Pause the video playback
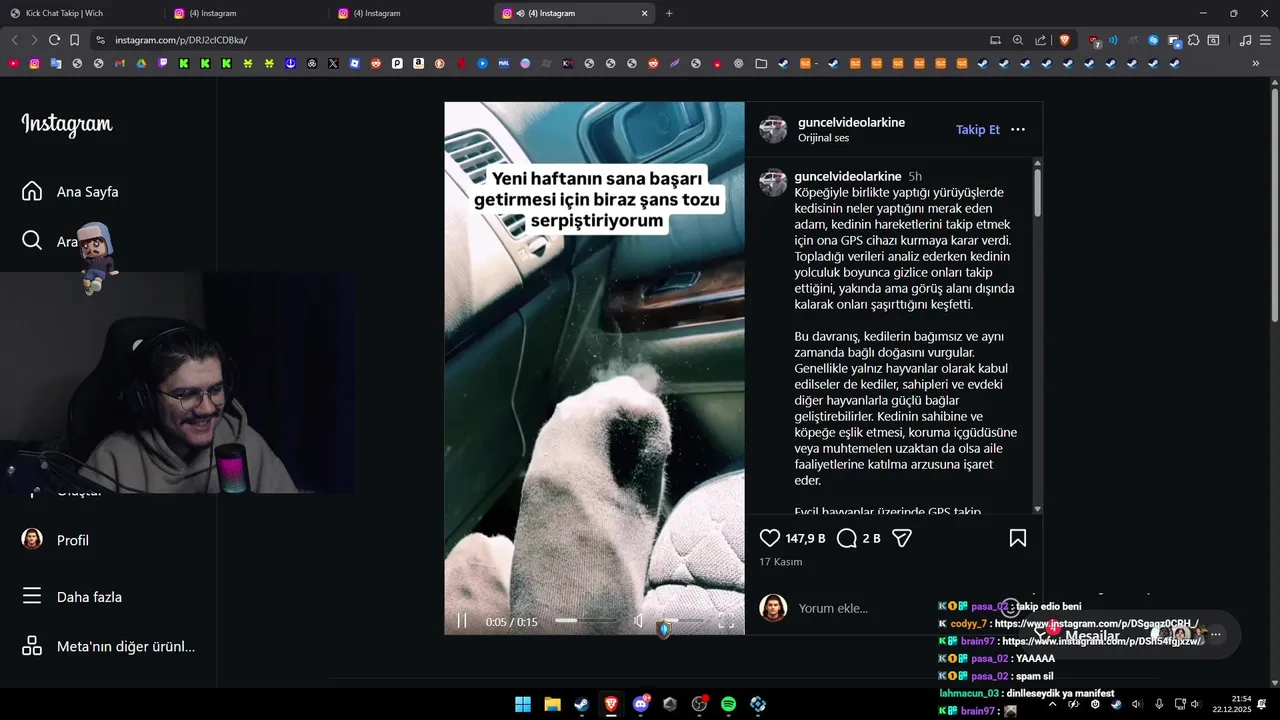The image size is (1280, 720). 462,621
